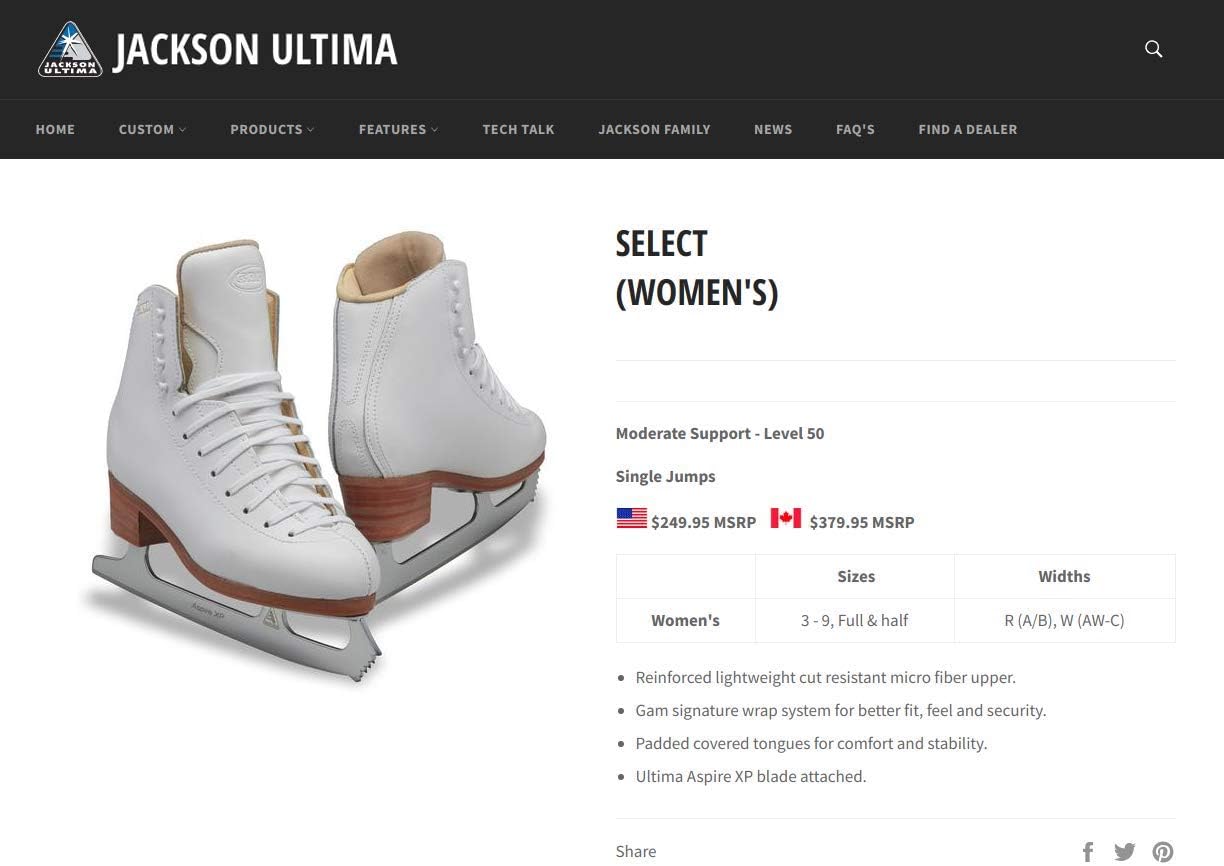Navigate to the News page
The image size is (1224, 866).
coord(773,129)
